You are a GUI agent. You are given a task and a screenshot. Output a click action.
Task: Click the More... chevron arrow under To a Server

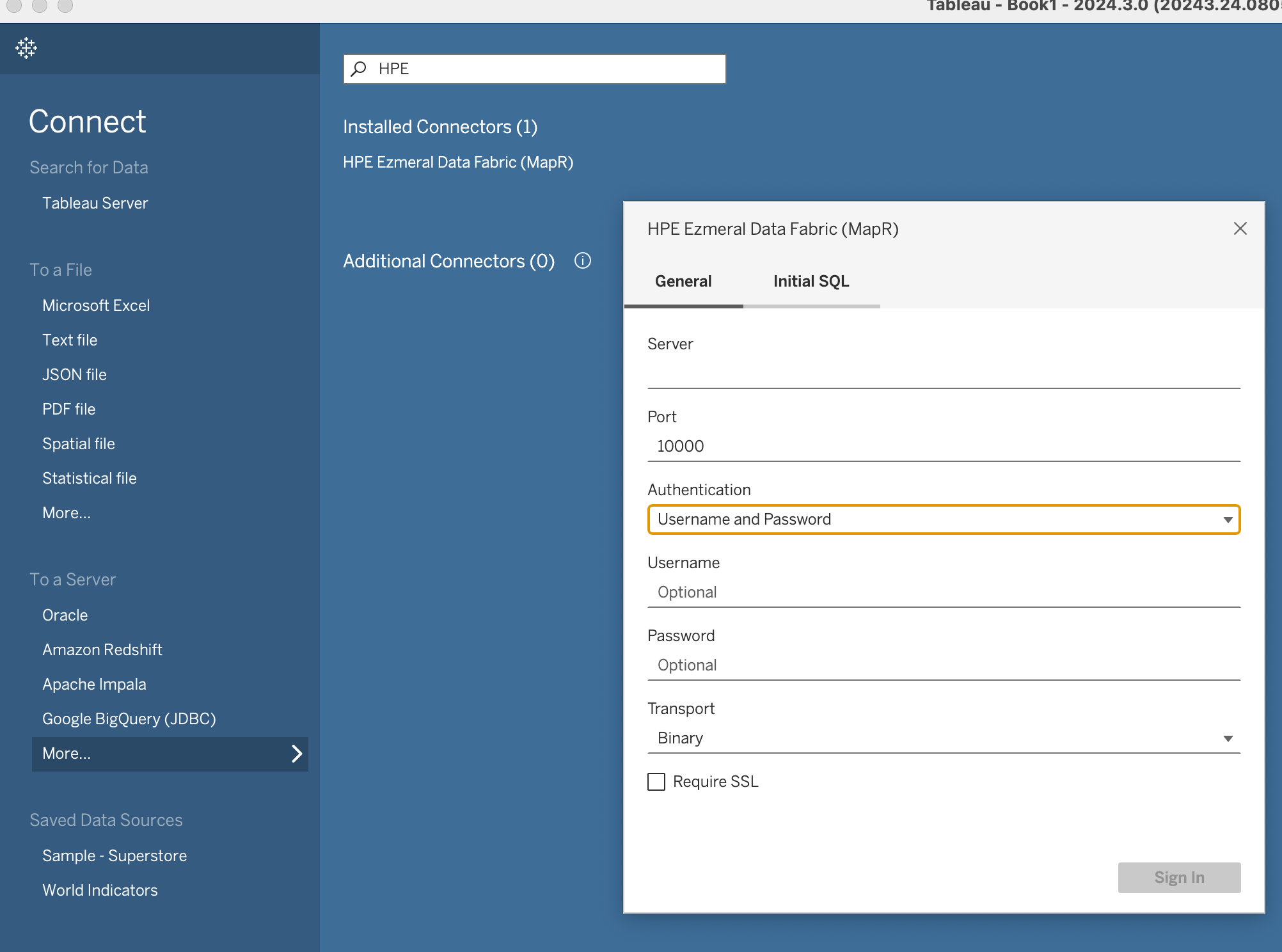(x=296, y=754)
